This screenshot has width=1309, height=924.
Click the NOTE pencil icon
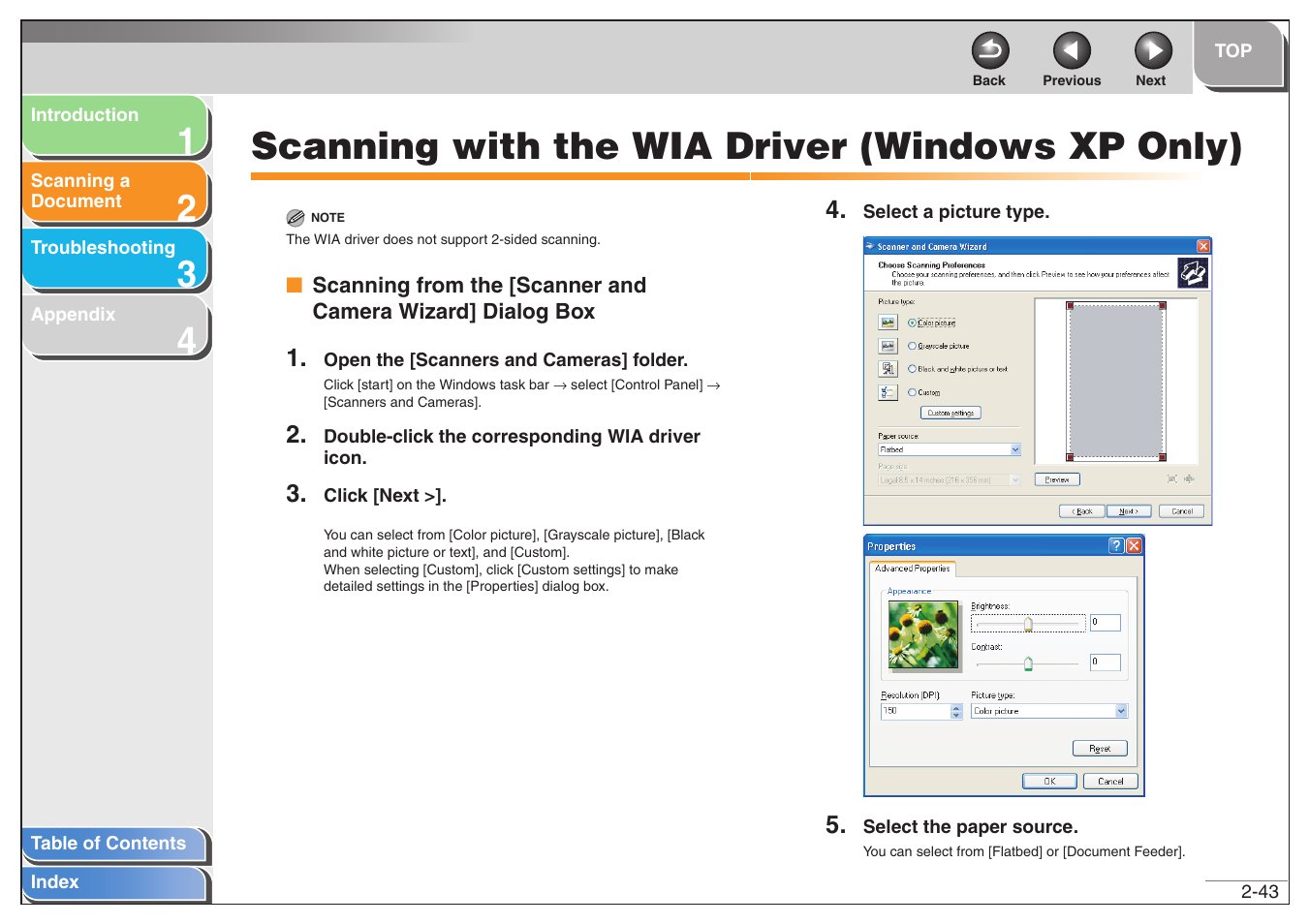[x=296, y=218]
